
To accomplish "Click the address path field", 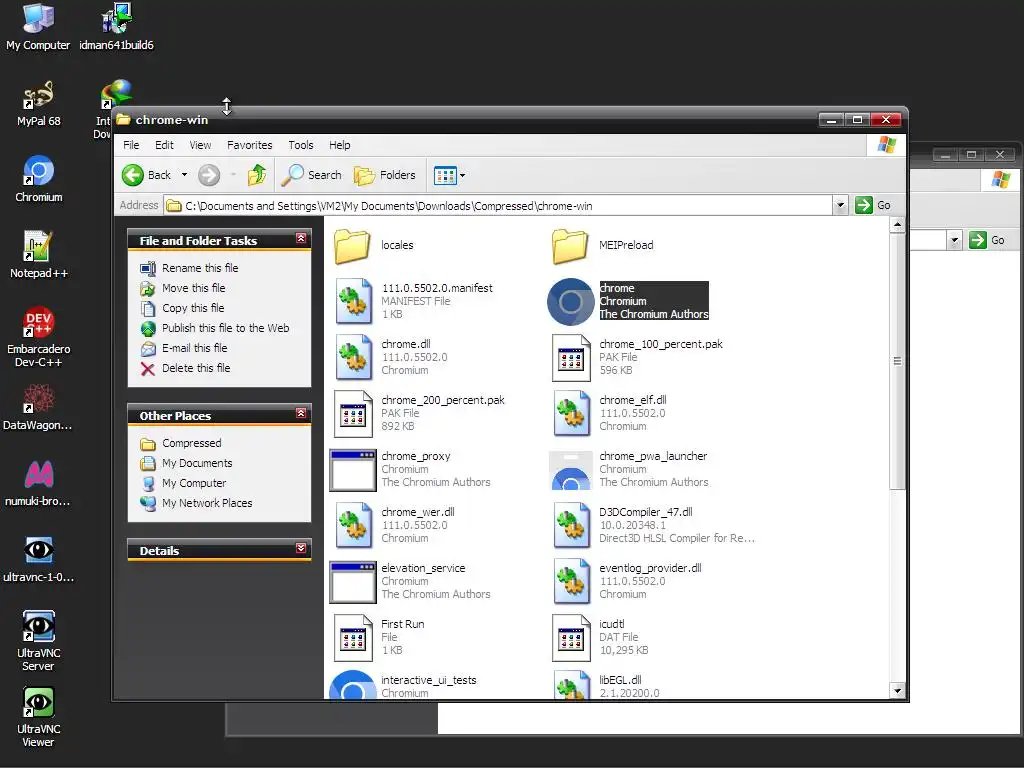I will [498, 206].
